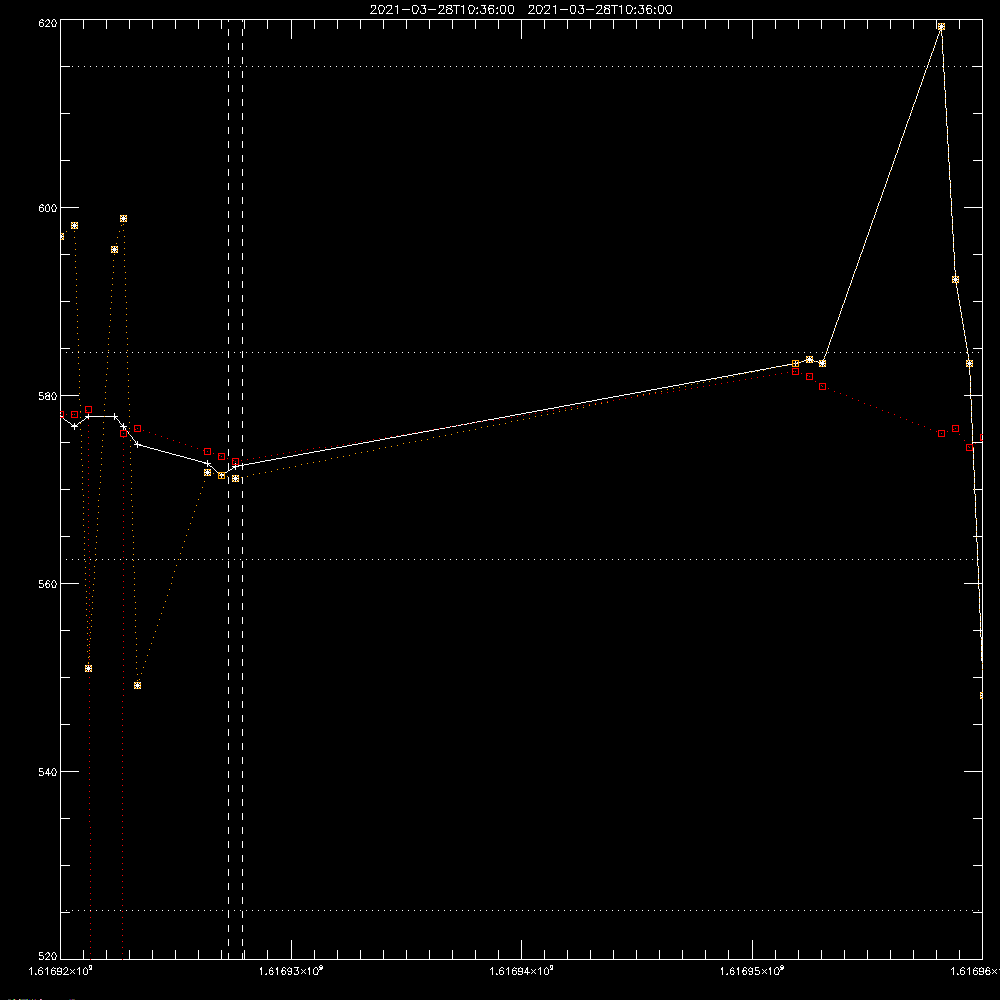Click the 1.61695×10⁹ x-axis label
The image size is (1000, 1000).
(752, 971)
